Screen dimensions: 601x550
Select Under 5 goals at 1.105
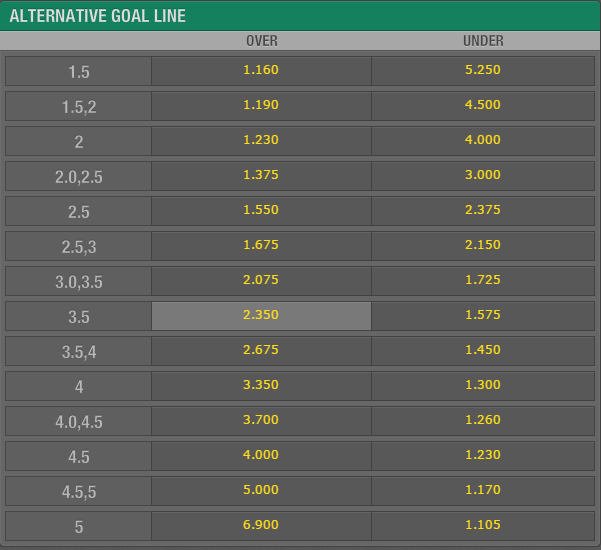coord(483,526)
